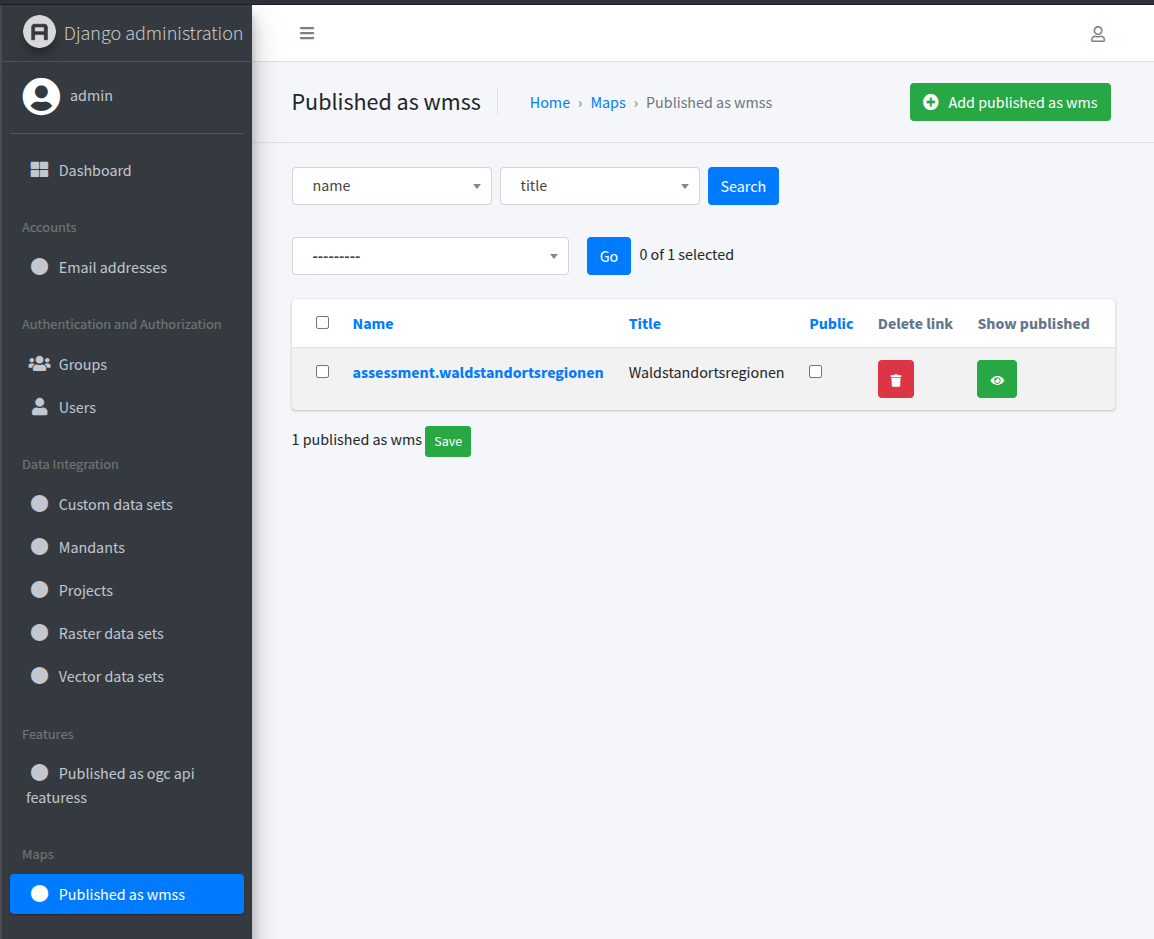Open Custom data sets menu item
The image size is (1154, 939).
pyautogui.click(x=127, y=505)
